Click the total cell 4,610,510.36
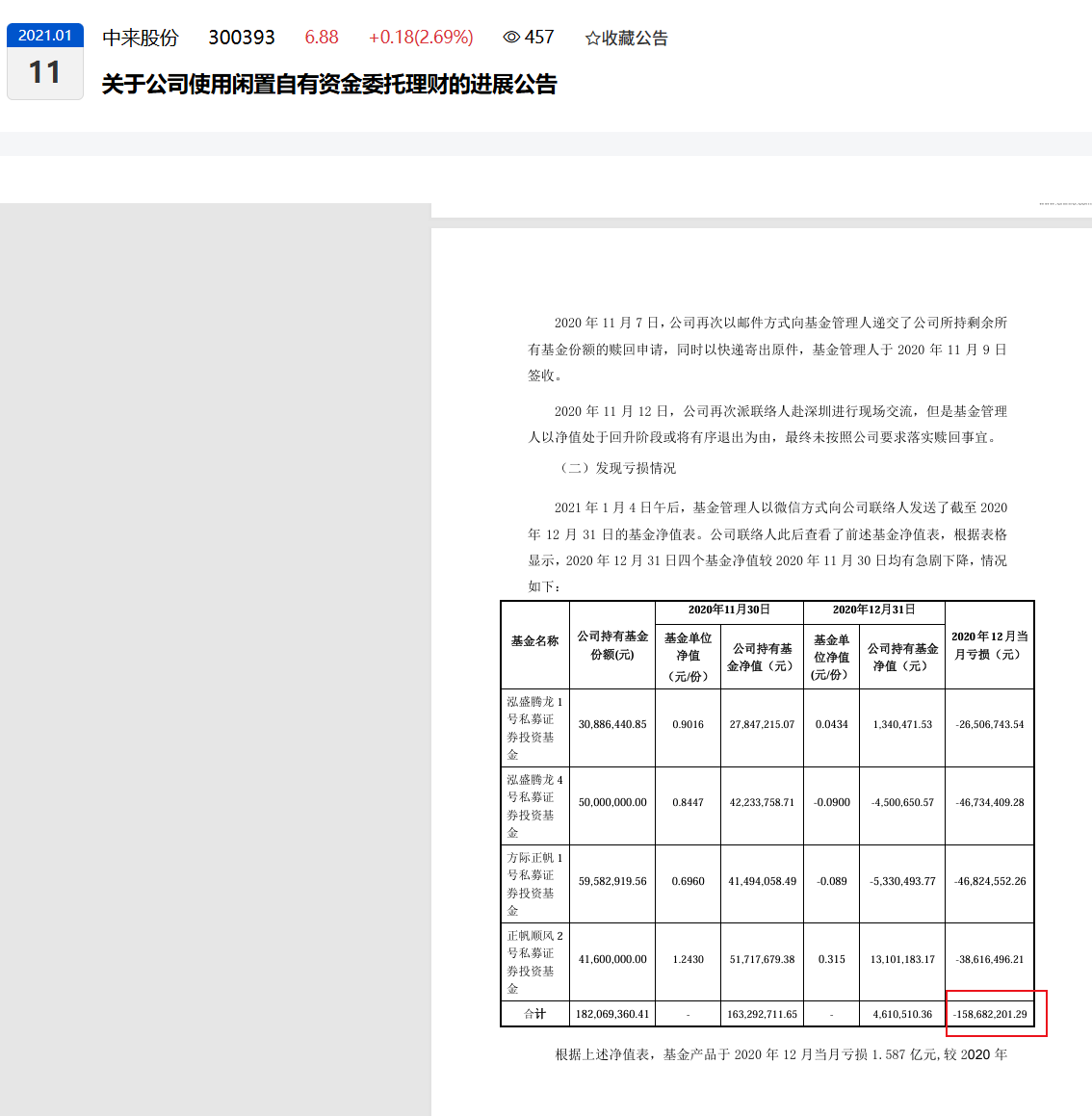This screenshot has height=1116, width=1092. pos(902,1014)
